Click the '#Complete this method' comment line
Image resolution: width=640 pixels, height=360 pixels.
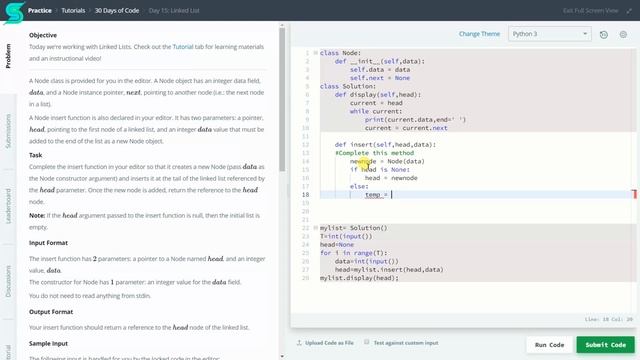click(x=374, y=153)
